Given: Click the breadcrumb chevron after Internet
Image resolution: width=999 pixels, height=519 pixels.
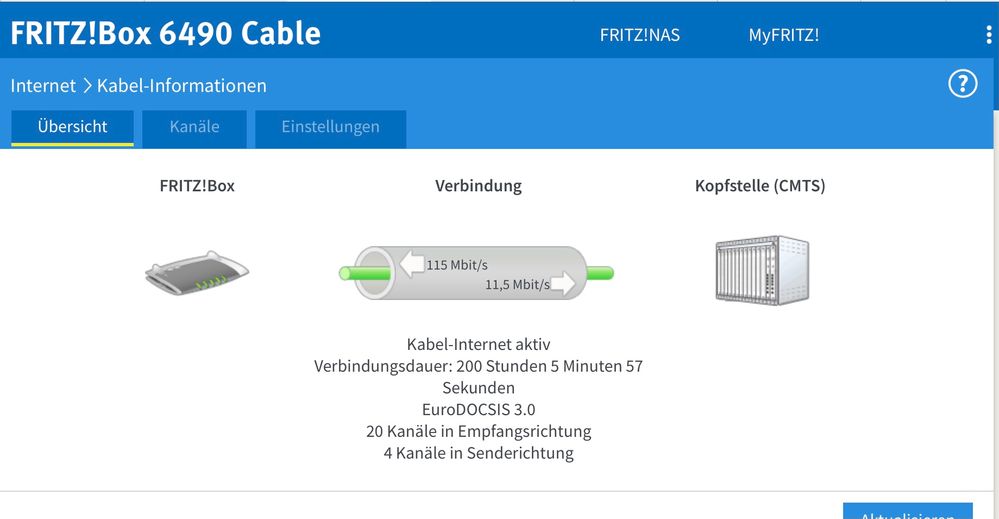Looking at the screenshot, I should 87,86.
